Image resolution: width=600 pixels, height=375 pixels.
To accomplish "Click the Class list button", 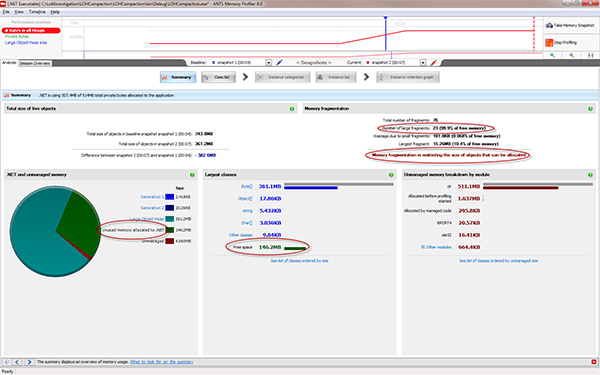I will tap(218, 77).
